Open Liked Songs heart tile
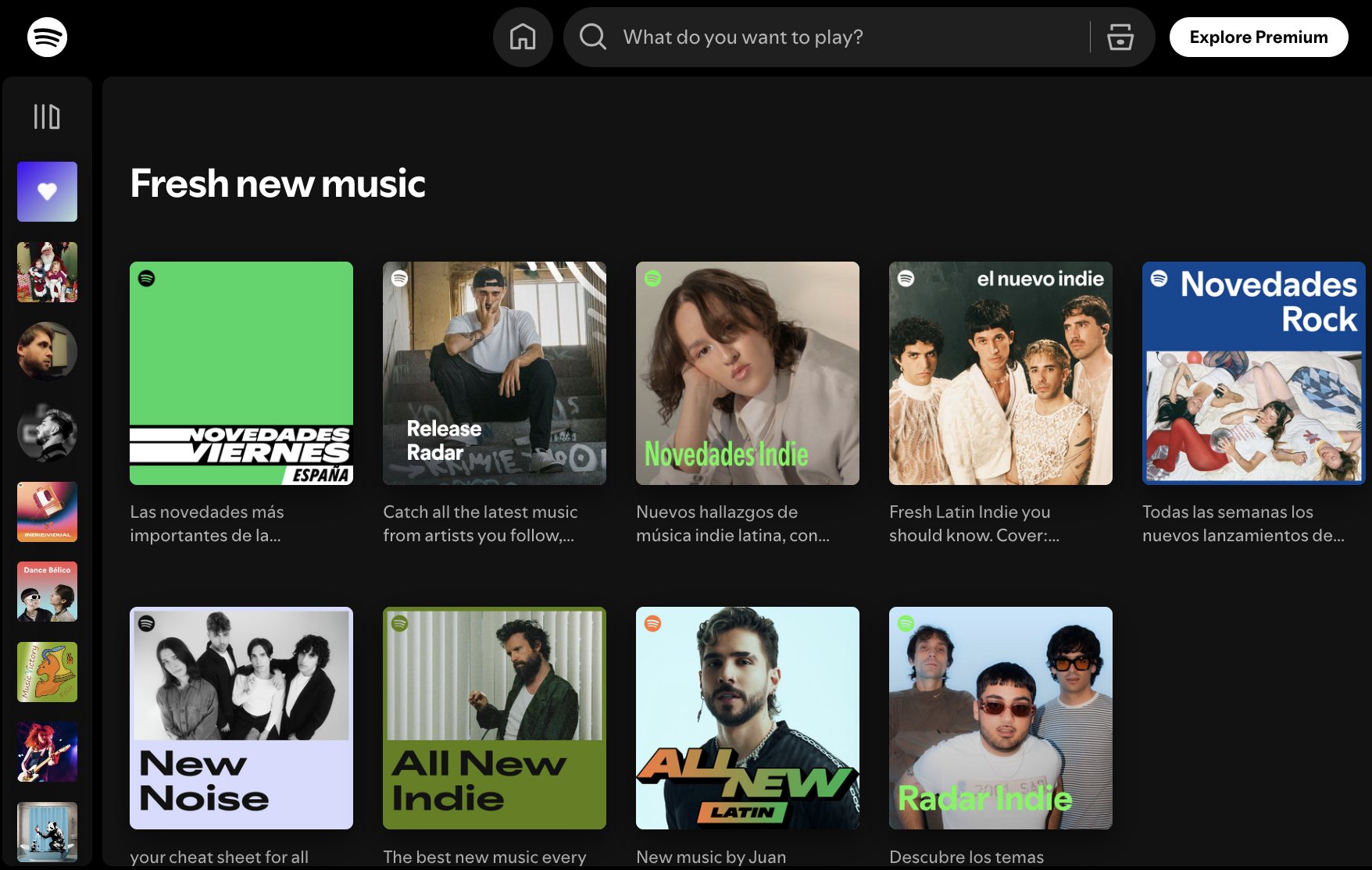The image size is (1372, 870). [47, 191]
